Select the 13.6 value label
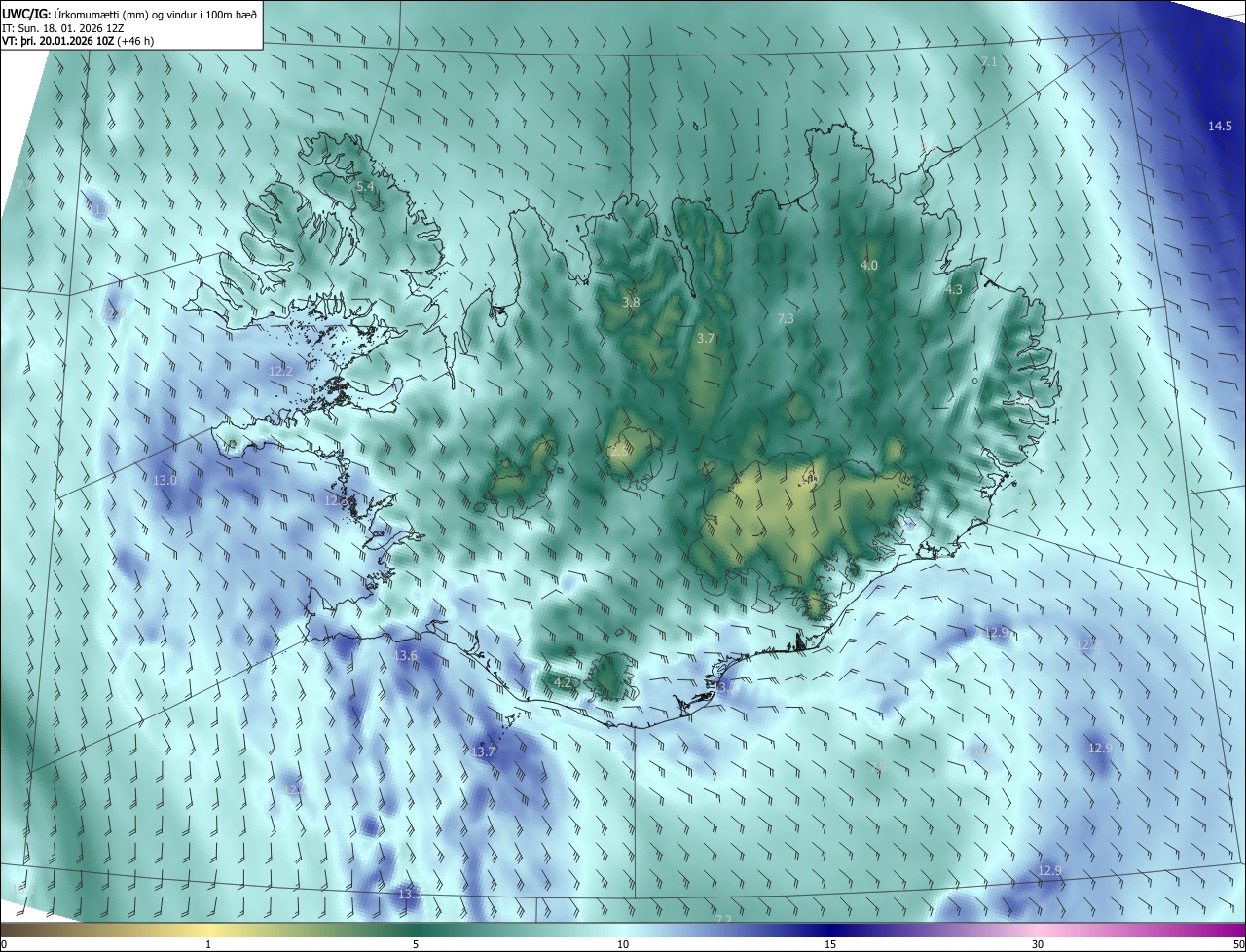This screenshot has height=952, width=1246. tap(405, 655)
